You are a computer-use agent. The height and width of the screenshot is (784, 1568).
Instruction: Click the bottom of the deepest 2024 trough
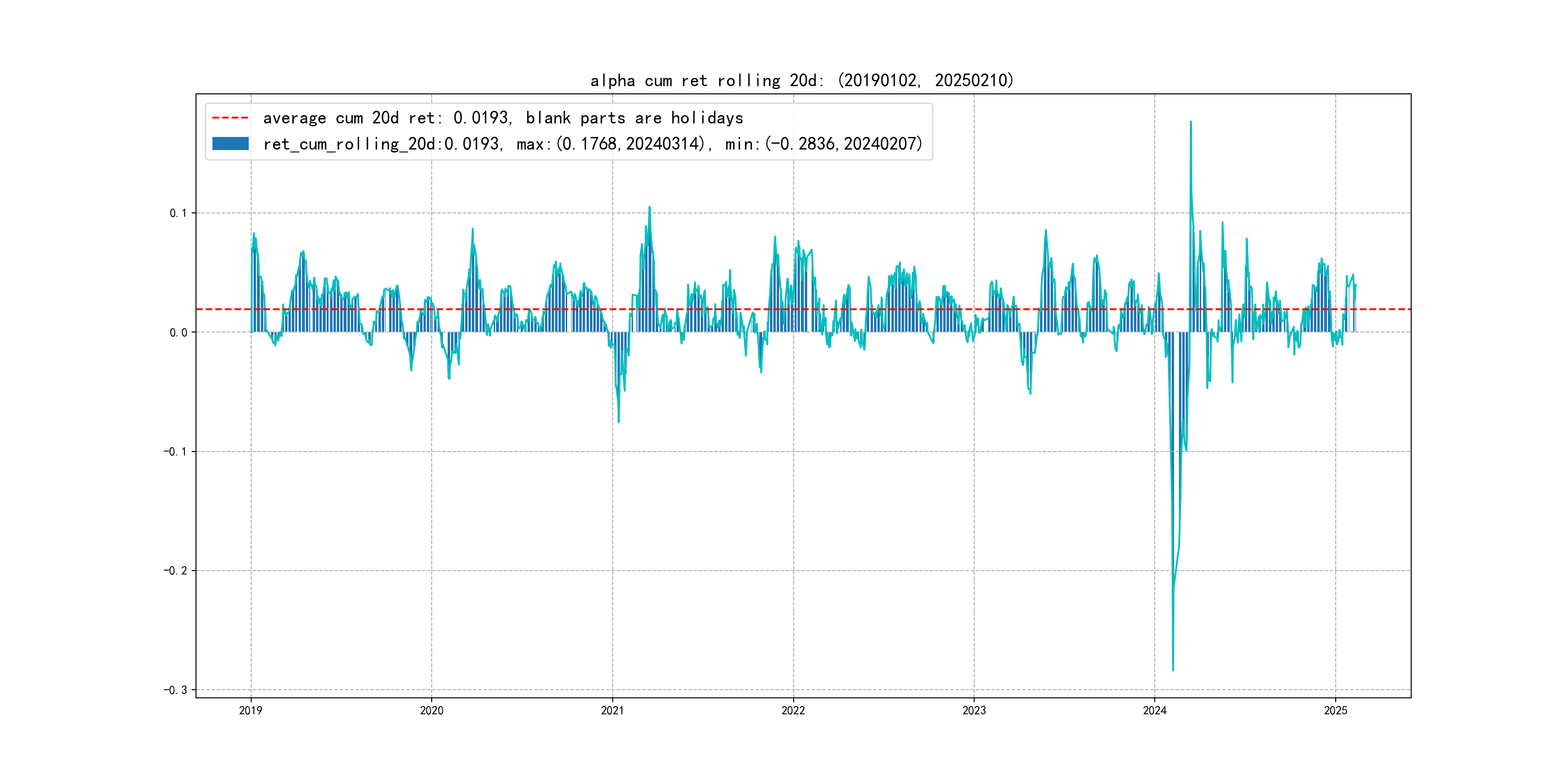(1173, 670)
